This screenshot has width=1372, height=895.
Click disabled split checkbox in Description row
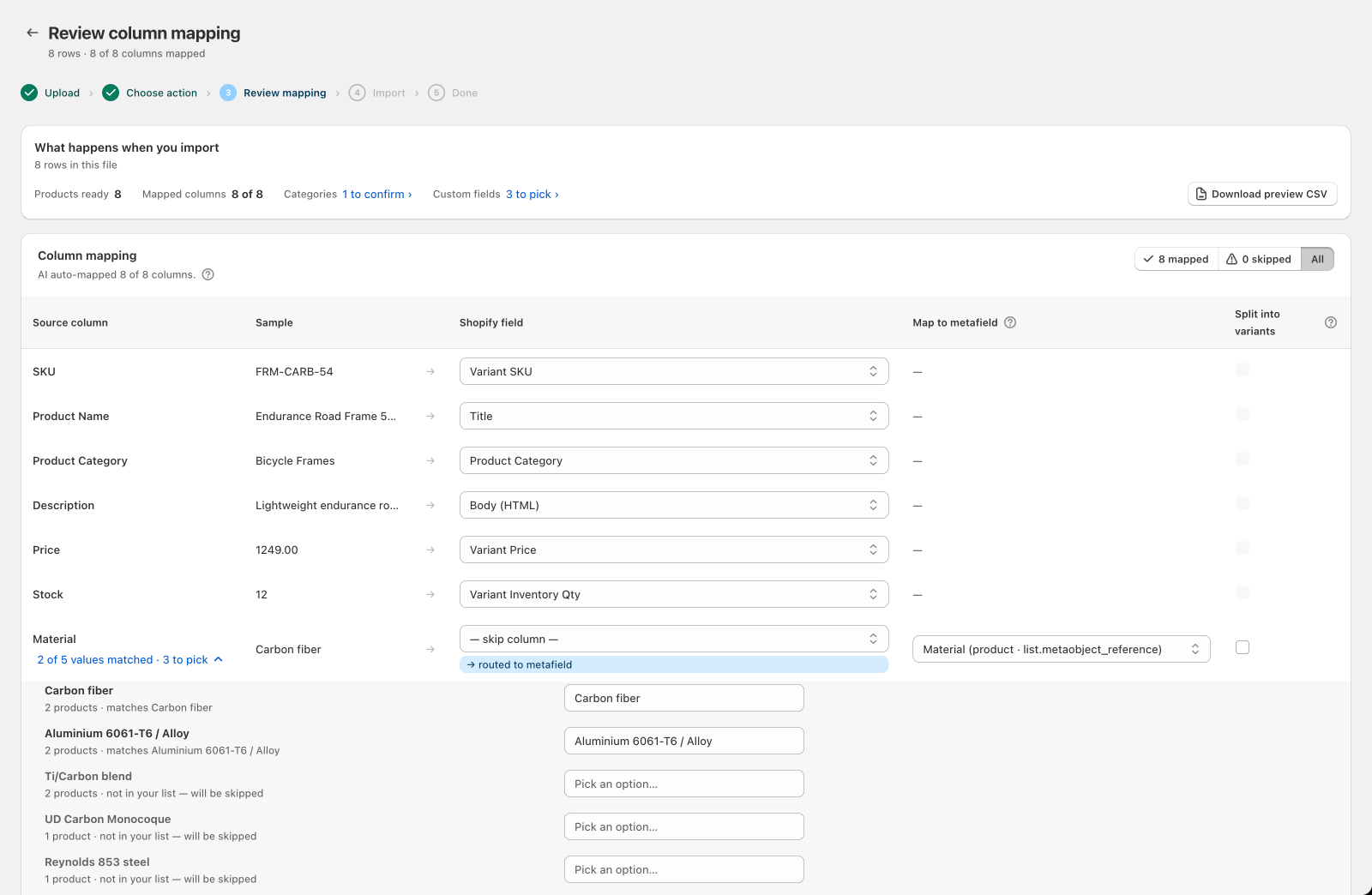(x=1243, y=503)
